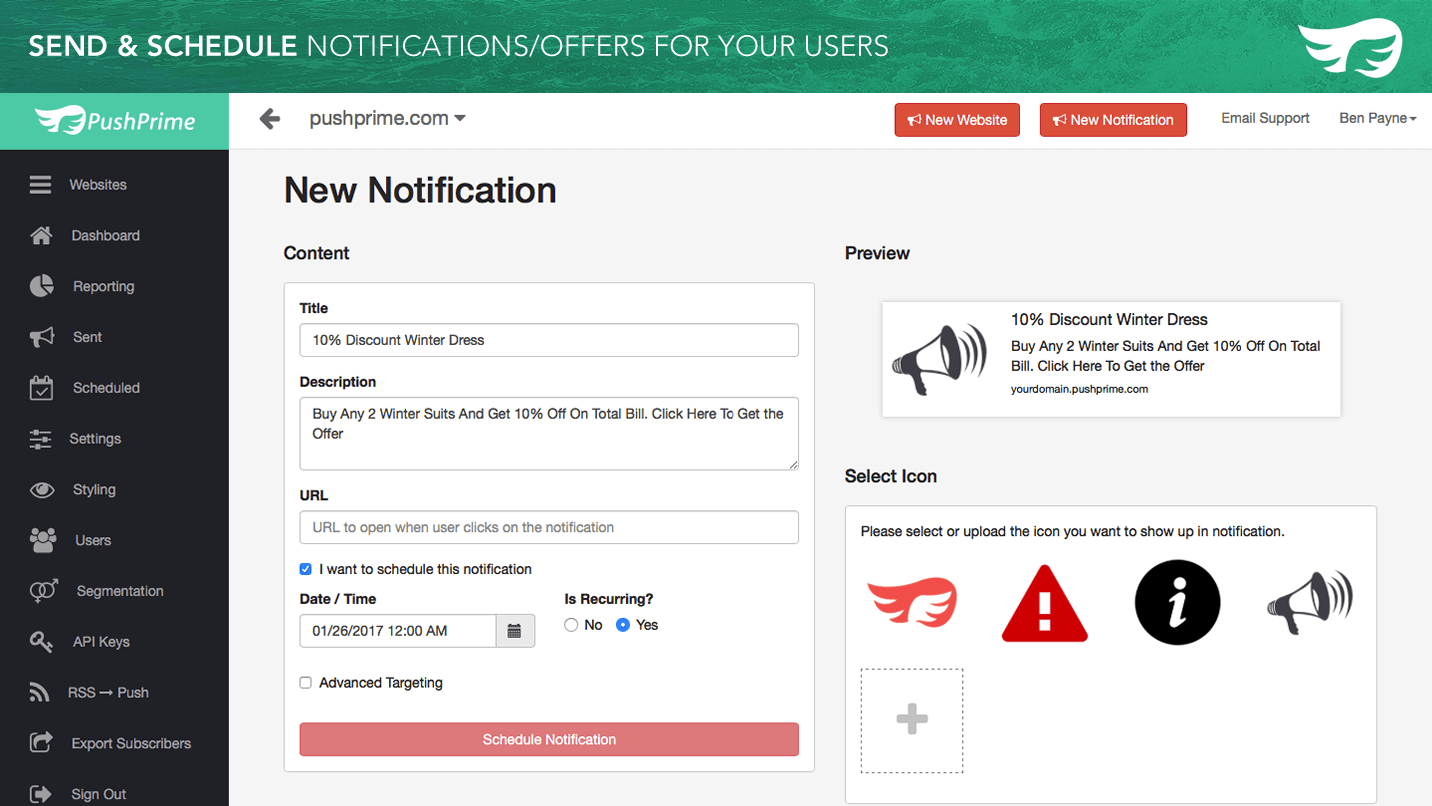Open Settings label in the sidebar
Image resolution: width=1432 pixels, height=806 pixels.
click(95, 439)
